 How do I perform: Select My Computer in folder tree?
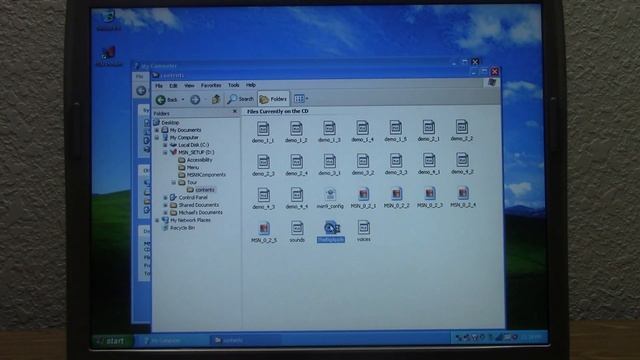pos(184,138)
